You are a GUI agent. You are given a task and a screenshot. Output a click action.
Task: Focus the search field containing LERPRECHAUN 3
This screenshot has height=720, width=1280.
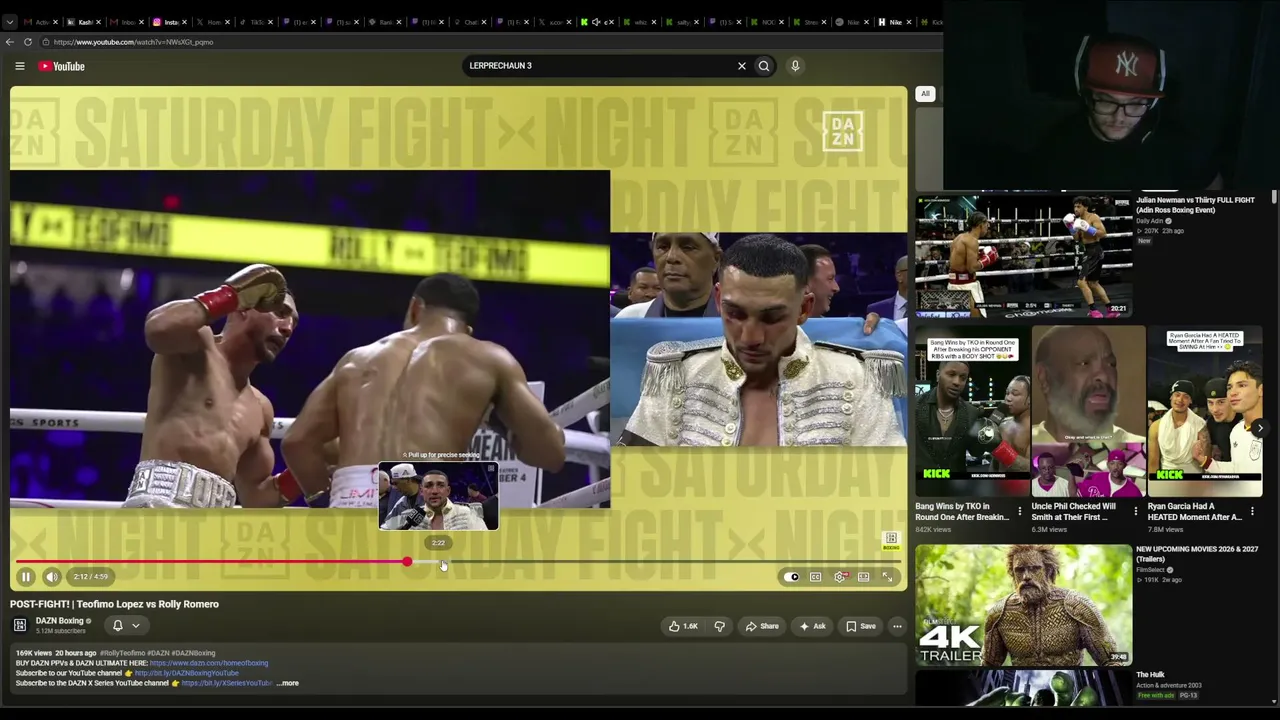point(598,66)
